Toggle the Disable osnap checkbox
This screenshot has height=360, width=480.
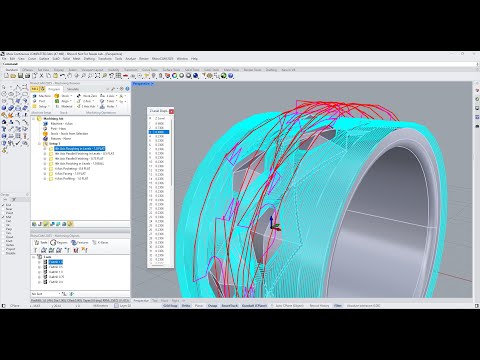click(x=3, y=253)
